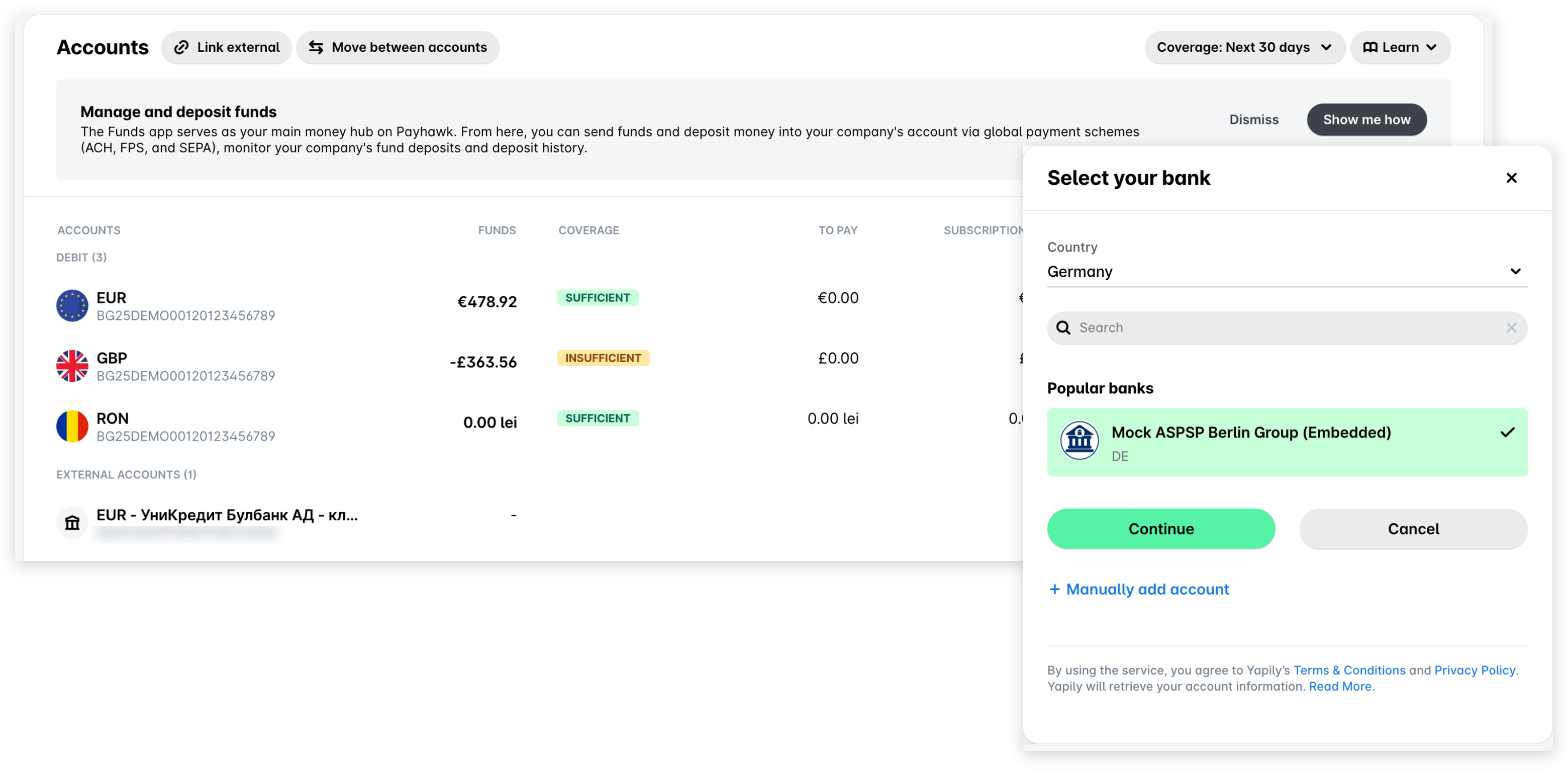Viewport: 1568px width, 771px height.
Task: Click the -£363.56 funds amount
Action: click(x=483, y=362)
